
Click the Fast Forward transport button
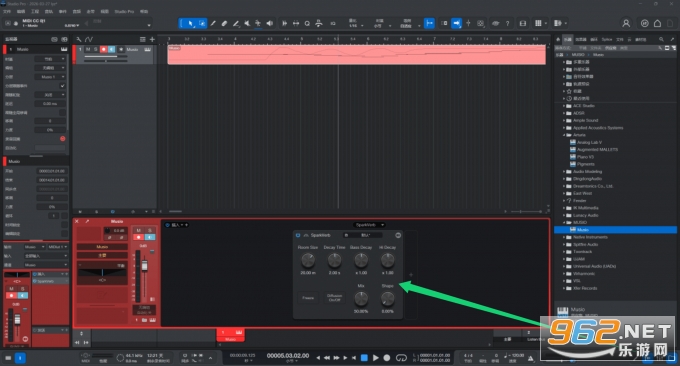coord(336,358)
